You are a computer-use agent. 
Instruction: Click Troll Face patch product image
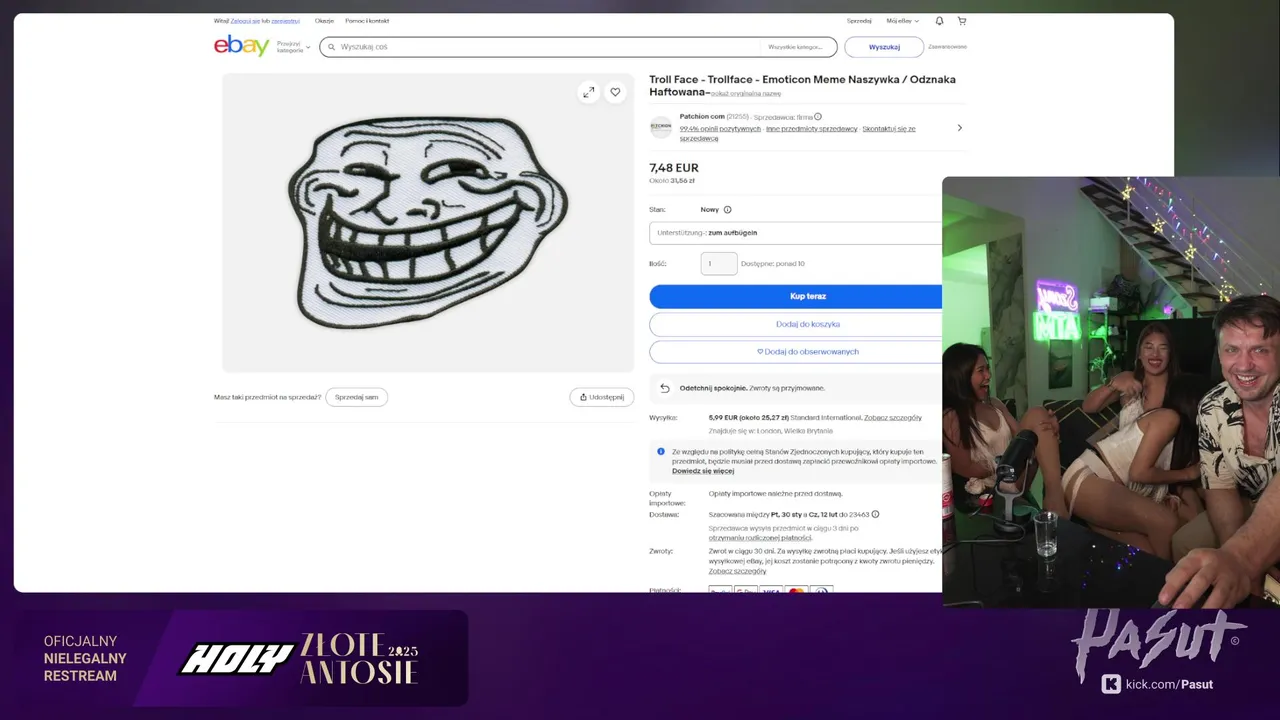(428, 222)
